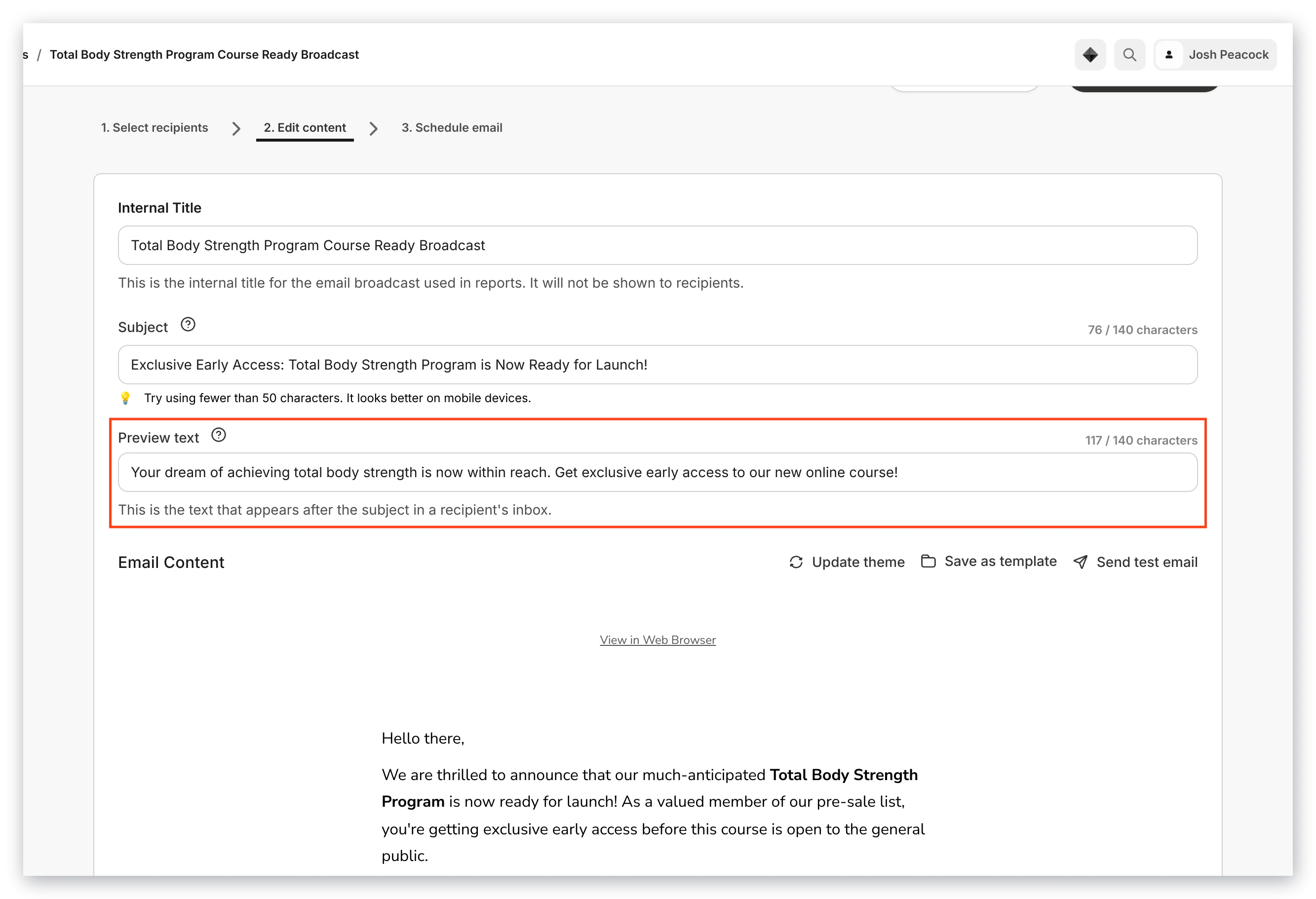1316x899 pixels.
Task: Go to step 3. Schedule email
Action: click(452, 128)
